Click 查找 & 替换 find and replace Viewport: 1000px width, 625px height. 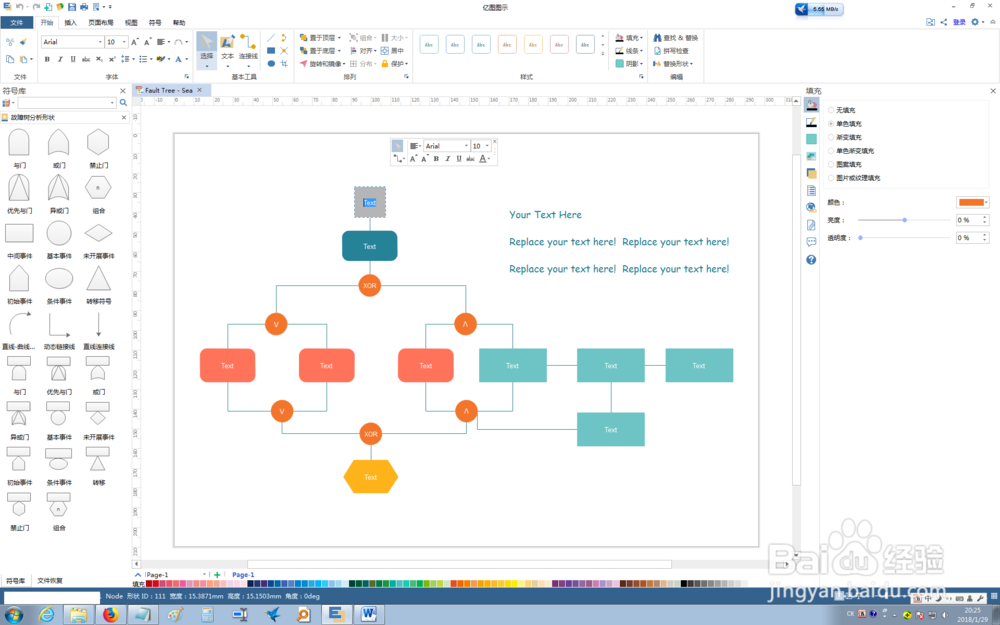(x=675, y=38)
